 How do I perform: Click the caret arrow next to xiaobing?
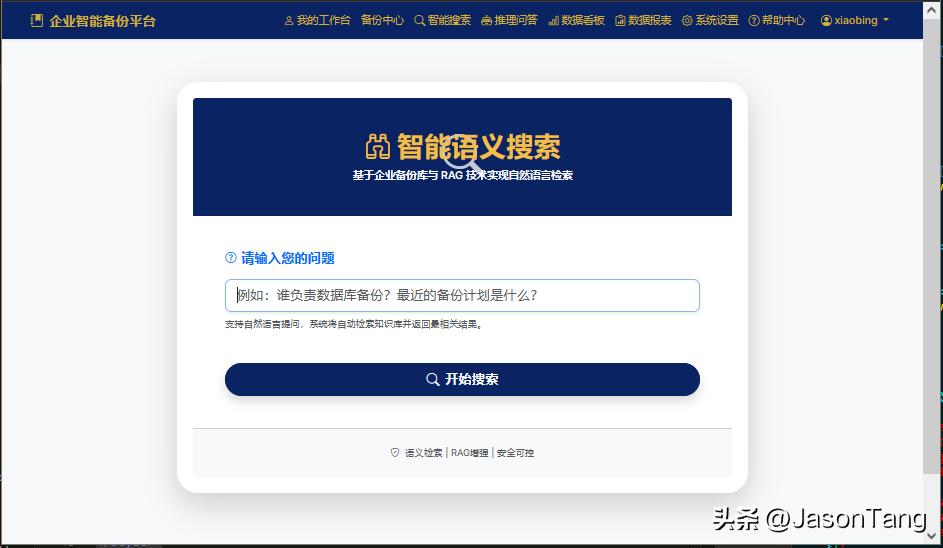885,20
